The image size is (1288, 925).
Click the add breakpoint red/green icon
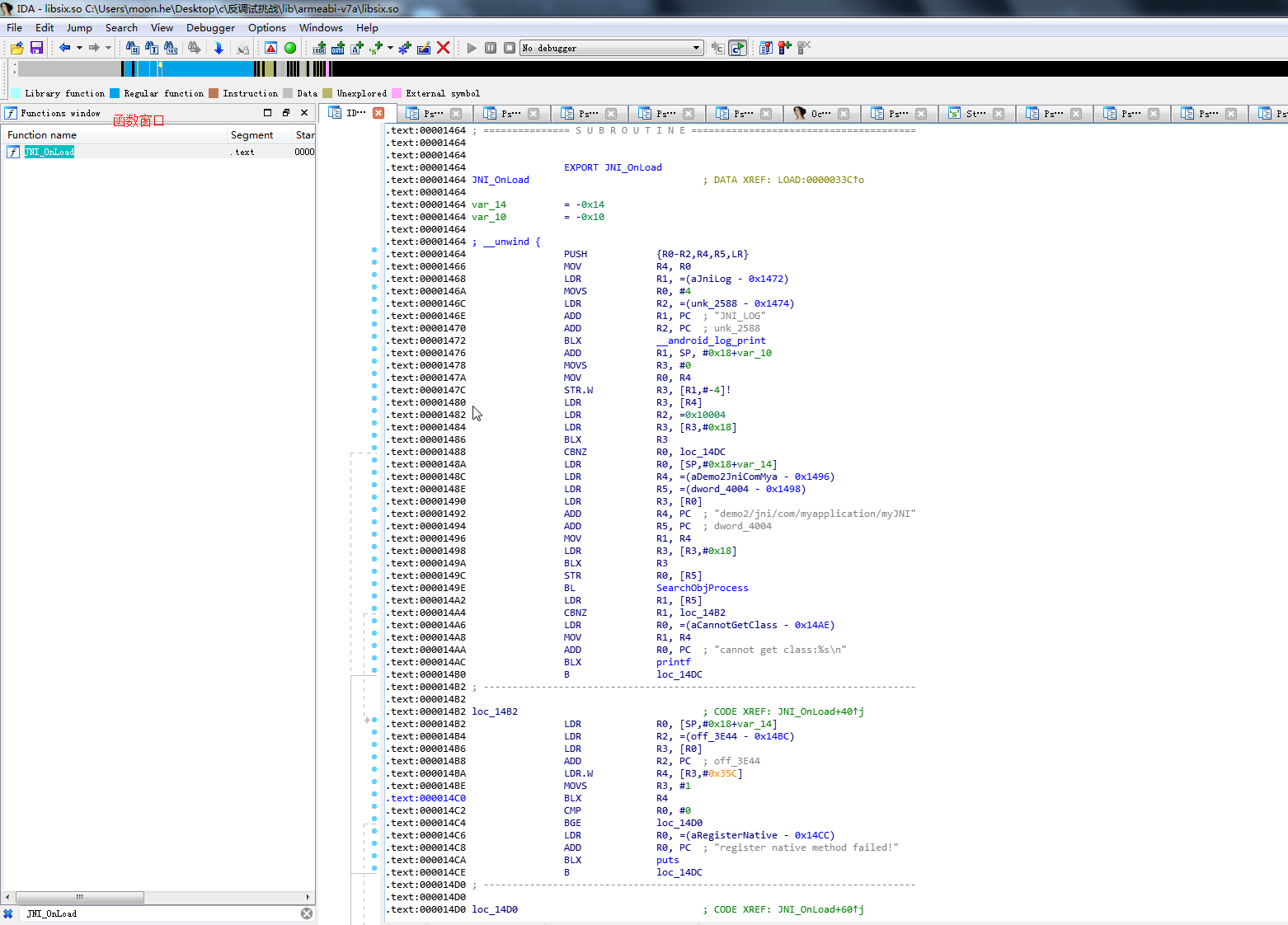[785, 48]
